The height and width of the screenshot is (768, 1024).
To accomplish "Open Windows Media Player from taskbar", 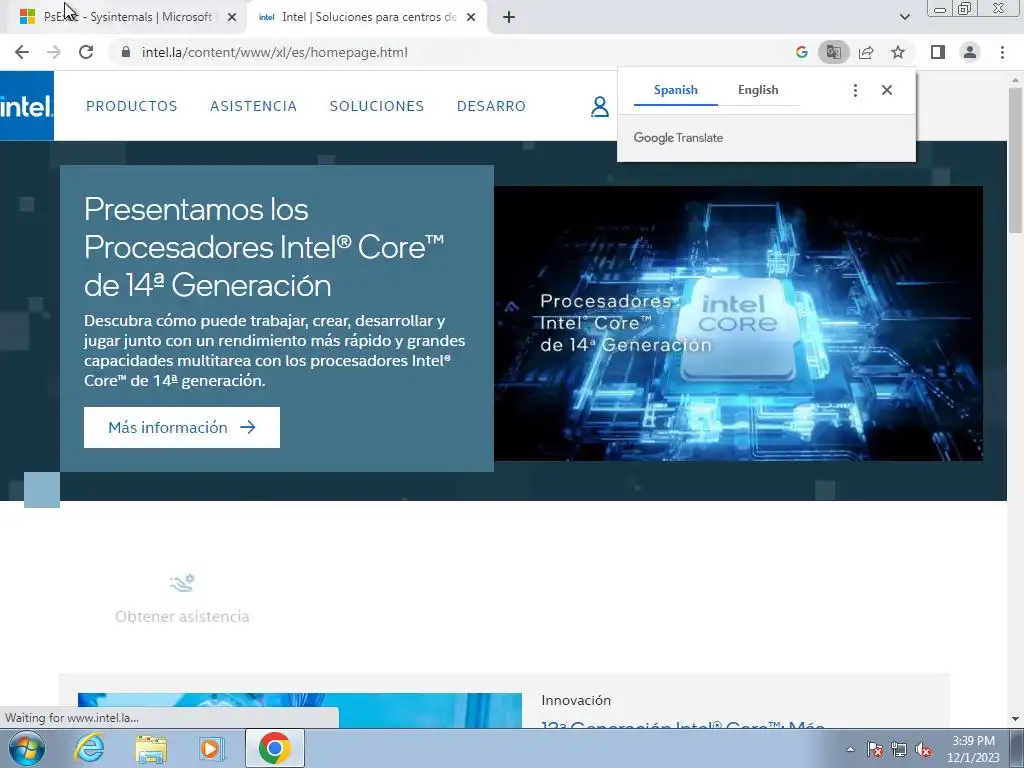I will point(212,748).
